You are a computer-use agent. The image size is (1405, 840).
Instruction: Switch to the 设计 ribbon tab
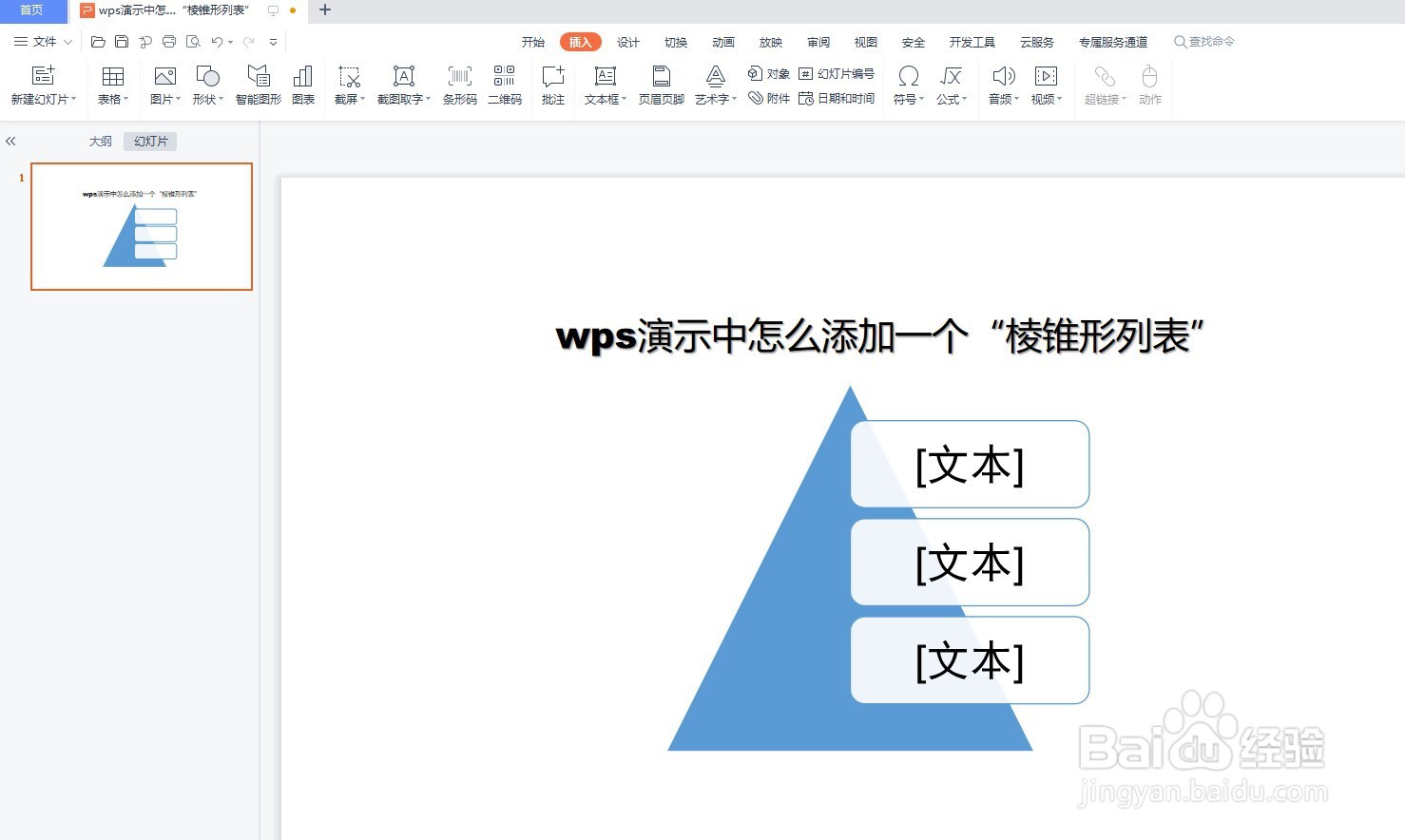click(x=627, y=42)
